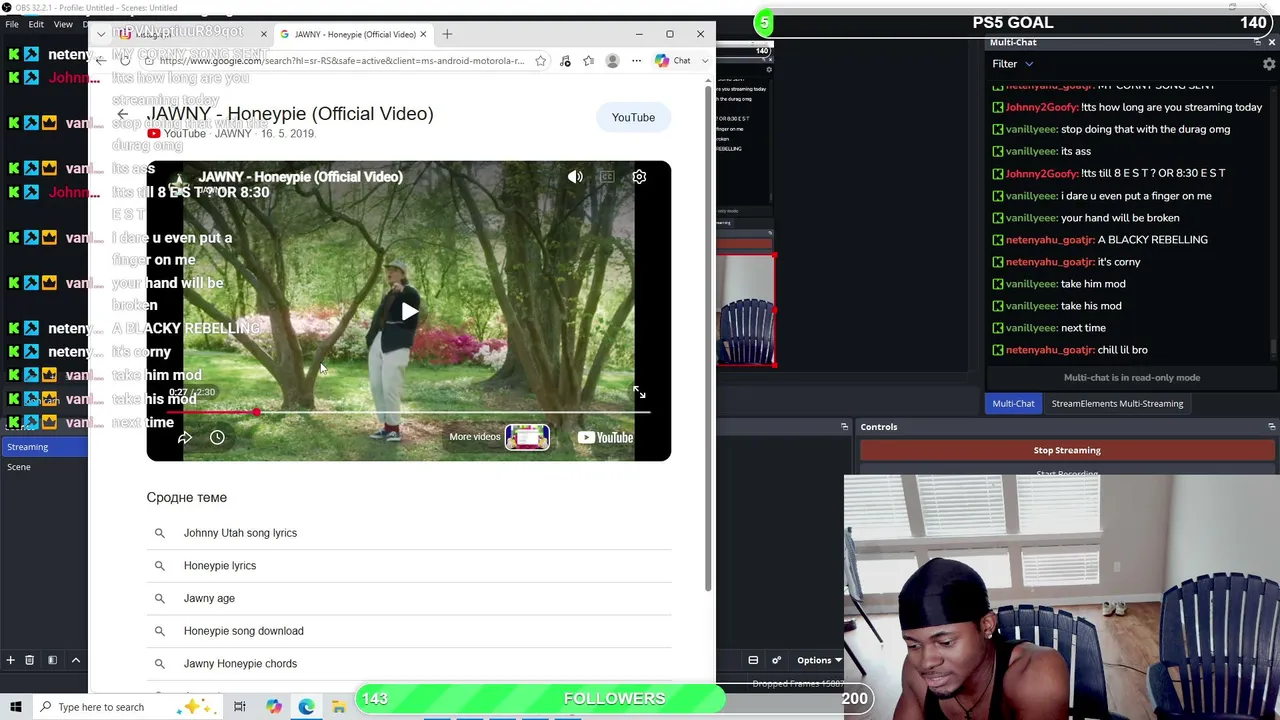Screen dimensions: 1280x720
Task: Open the browser music media control icon
Action: tap(565, 61)
